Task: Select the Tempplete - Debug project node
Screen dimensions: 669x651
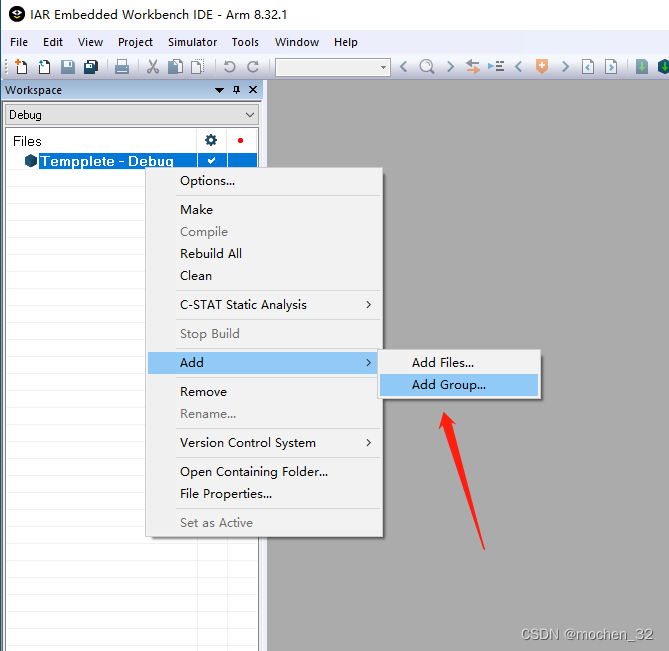Action: click(x=107, y=161)
